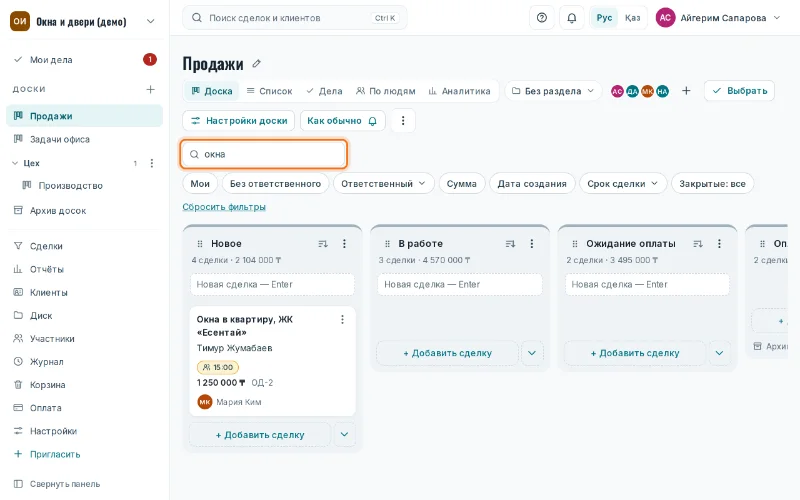Collapse the Цех section in the sidebar
This screenshot has height=500, width=800.
pyautogui.click(x=15, y=163)
